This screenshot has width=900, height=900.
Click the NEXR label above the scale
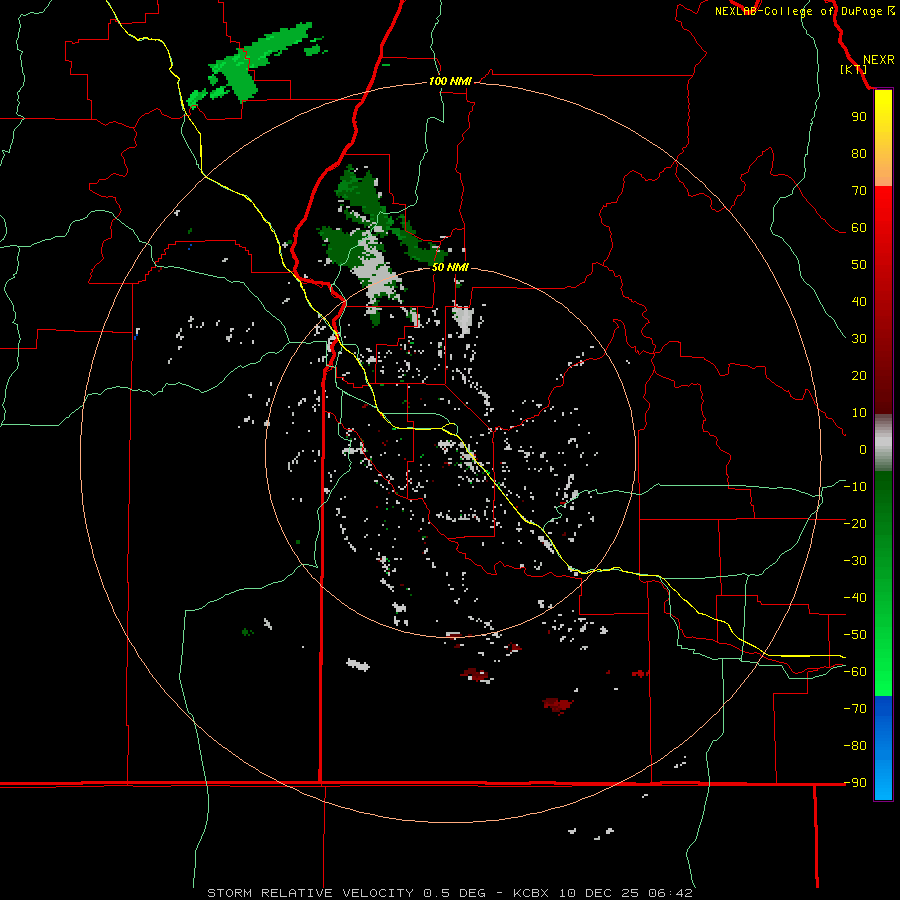tap(878, 60)
